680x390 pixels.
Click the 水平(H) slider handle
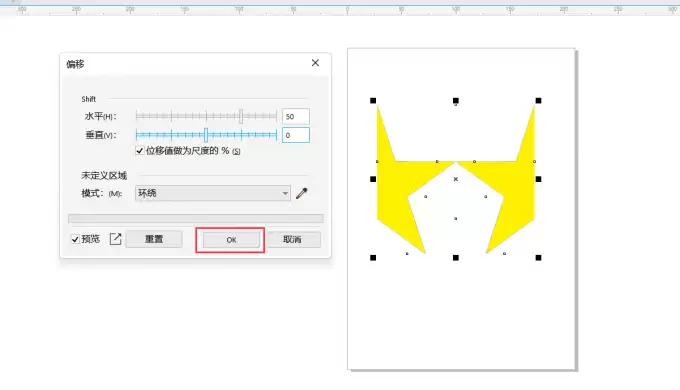(x=241, y=116)
